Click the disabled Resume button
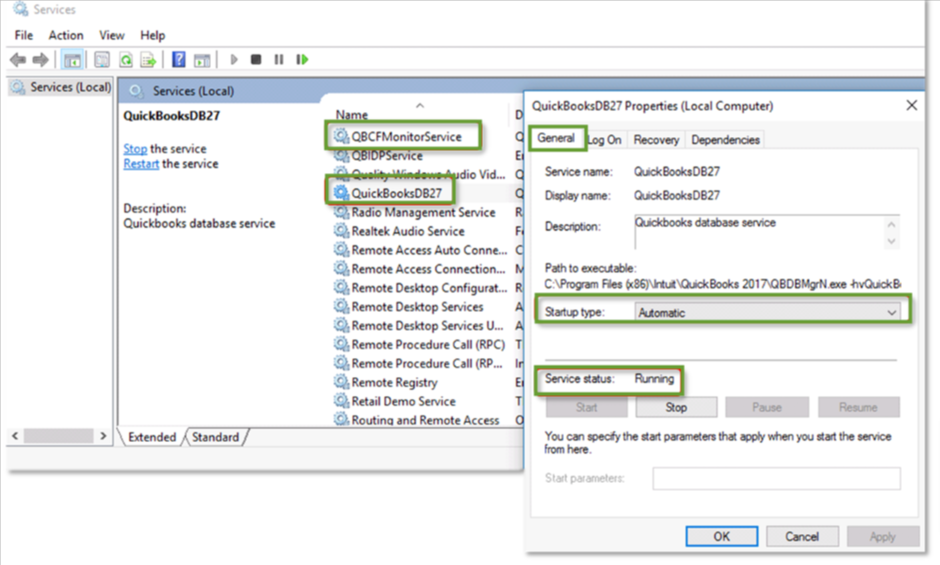Screen dimensions: 940x565 tap(858, 407)
